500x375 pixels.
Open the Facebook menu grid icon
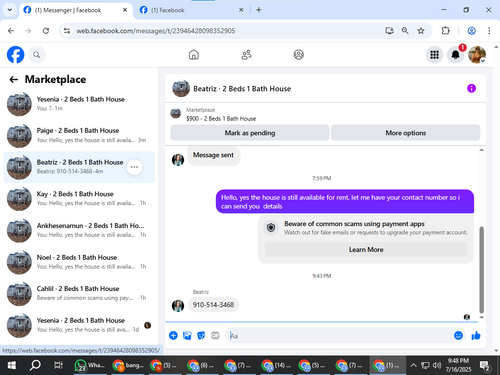click(x=434, y=55)
